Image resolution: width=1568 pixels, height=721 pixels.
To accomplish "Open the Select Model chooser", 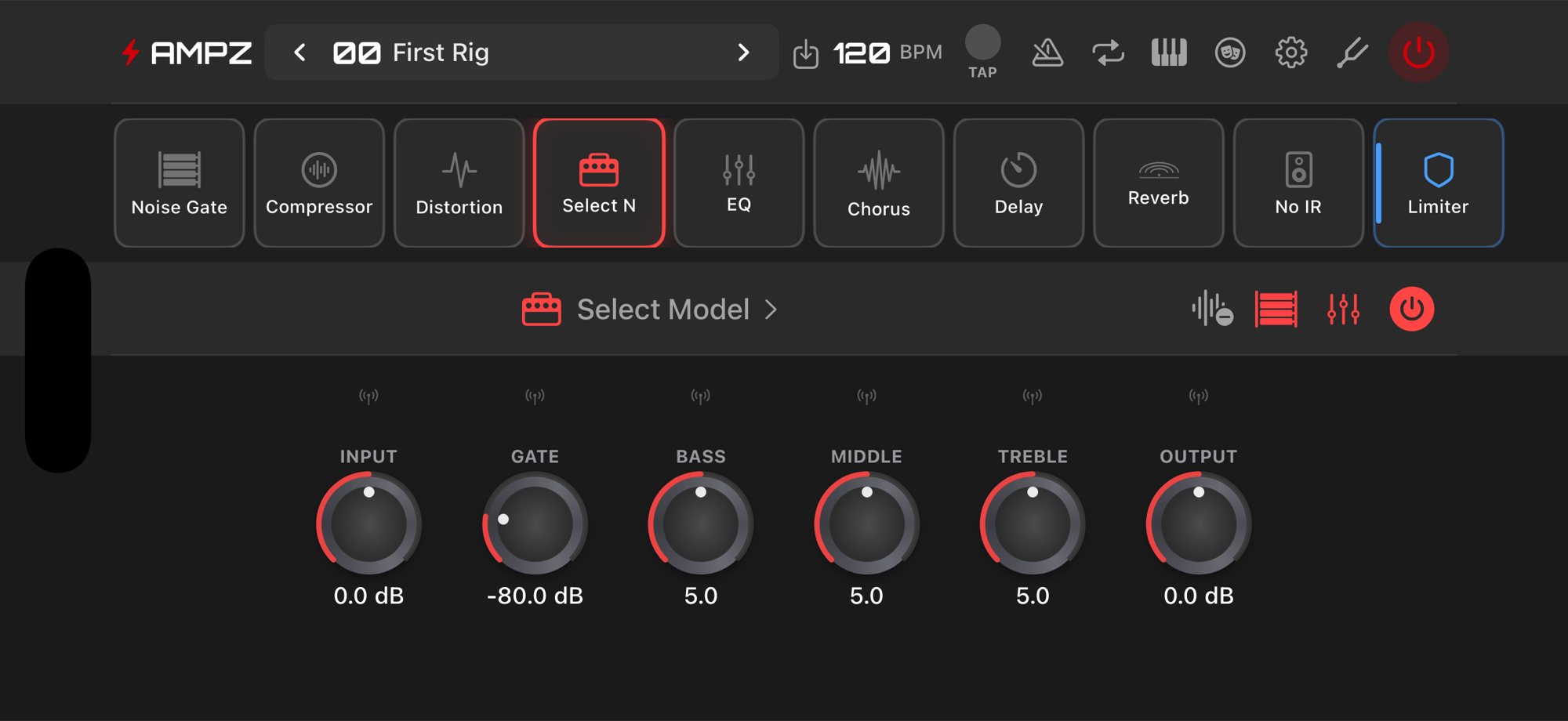I will [x=651, y=310].
